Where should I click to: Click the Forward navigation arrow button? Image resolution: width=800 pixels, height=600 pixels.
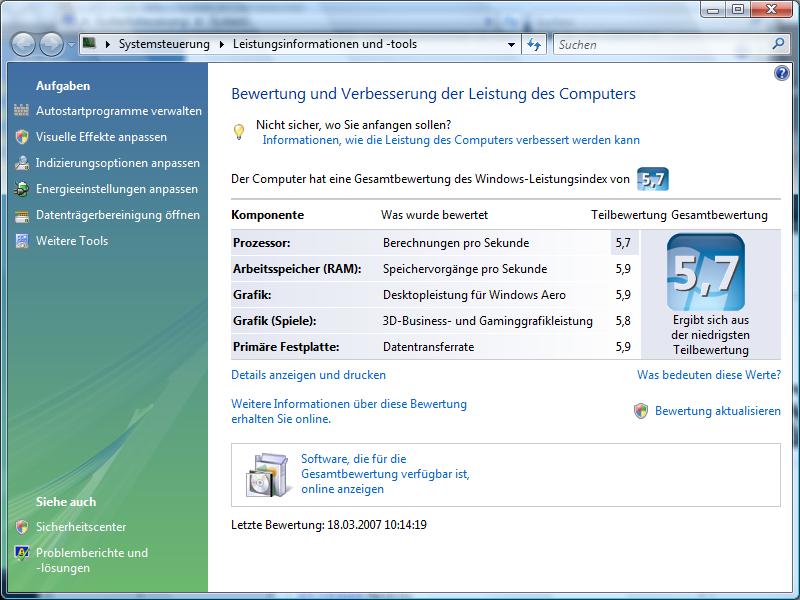coord(52,45)
